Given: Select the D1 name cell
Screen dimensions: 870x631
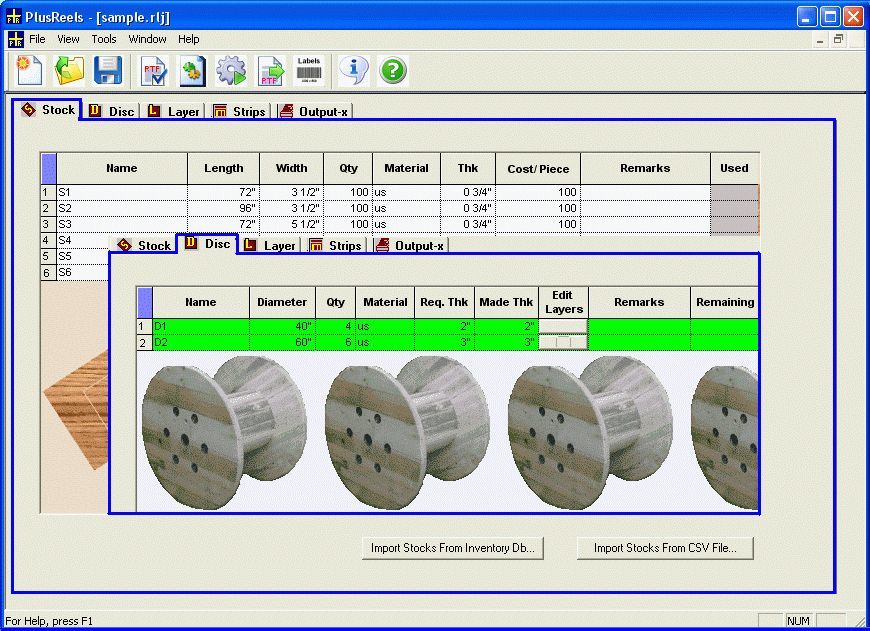Looking at the screenshot, I should click(201, 326).
